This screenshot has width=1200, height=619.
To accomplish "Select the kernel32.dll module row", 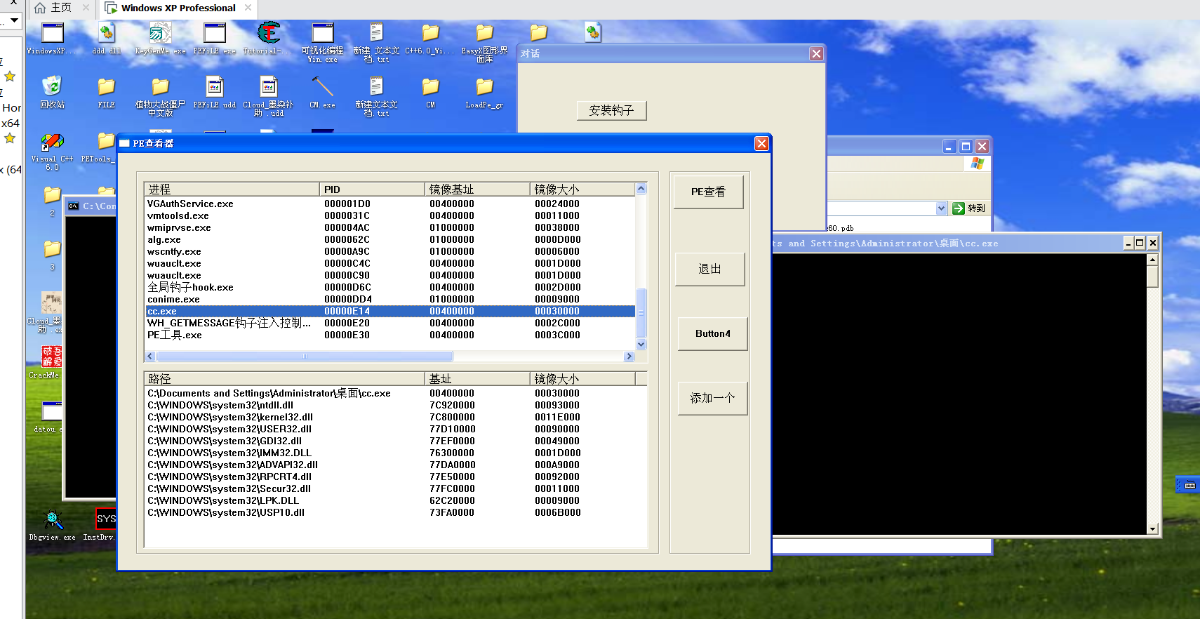I will coord(396,417).
